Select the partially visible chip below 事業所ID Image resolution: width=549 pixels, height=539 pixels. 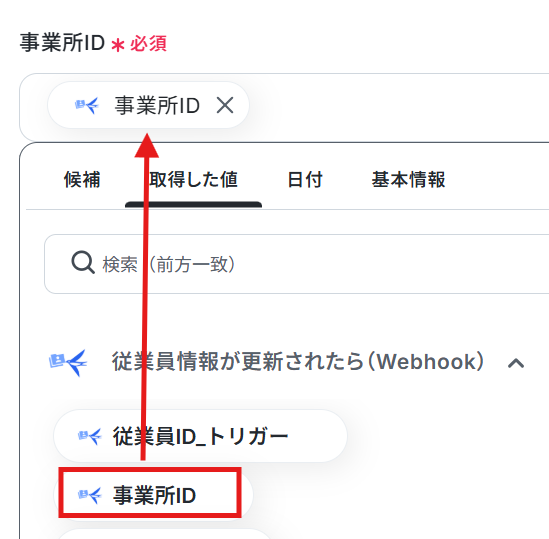pos(165,534)
